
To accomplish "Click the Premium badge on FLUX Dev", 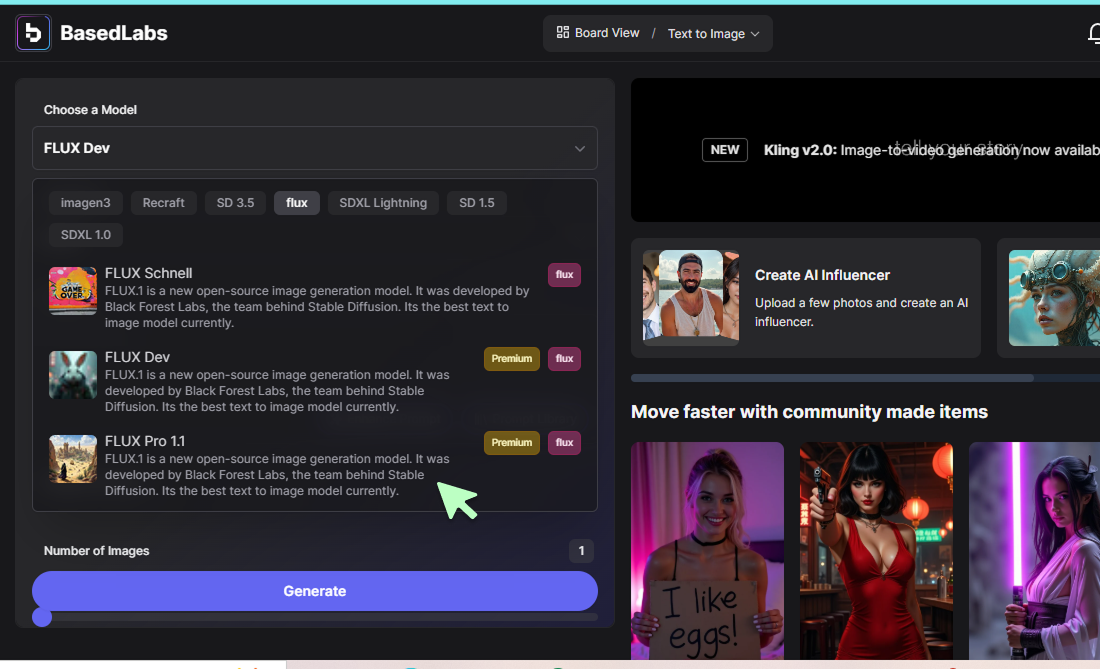I will coord(511,358).
